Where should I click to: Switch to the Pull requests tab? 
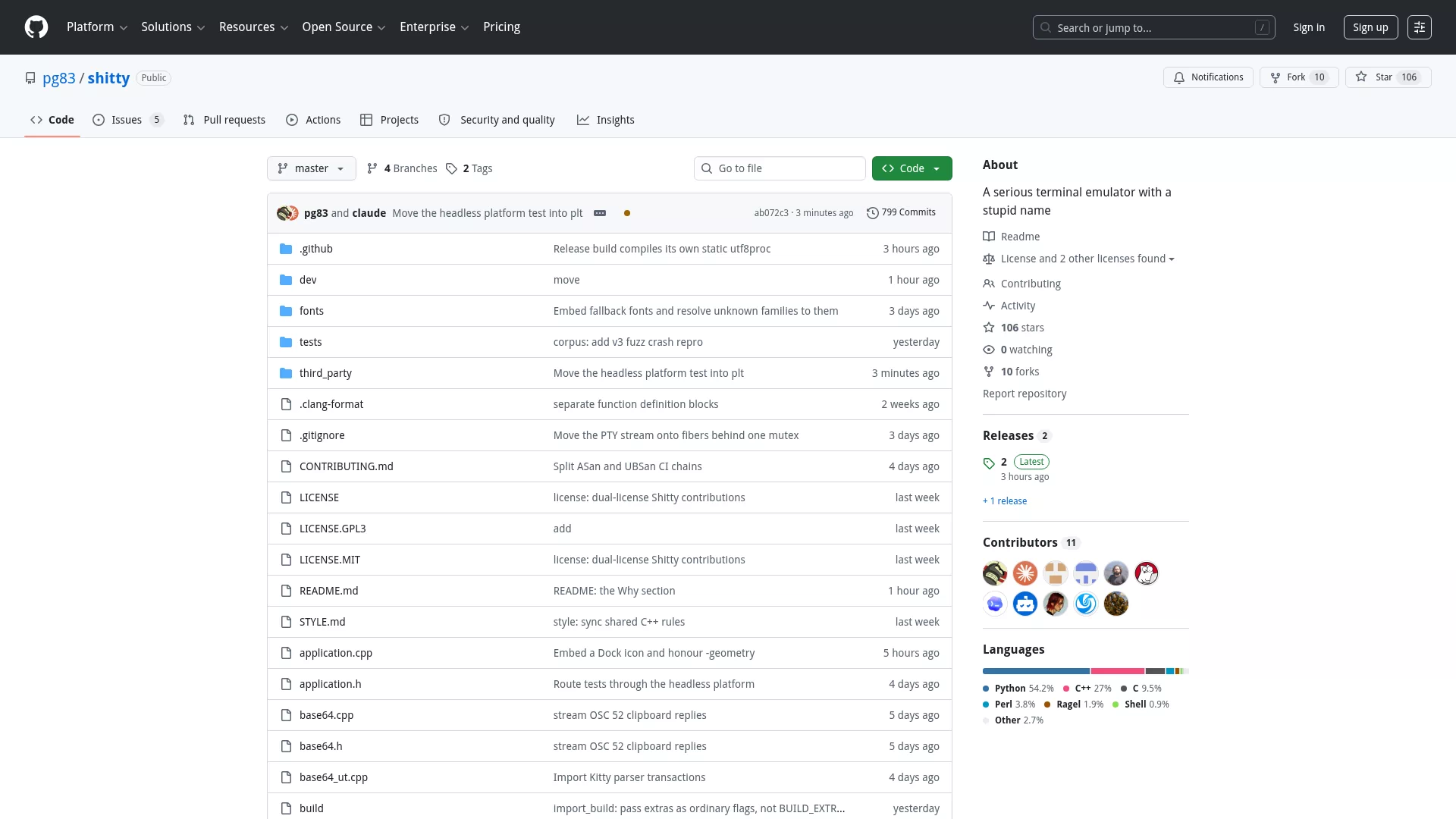(224, 120)
